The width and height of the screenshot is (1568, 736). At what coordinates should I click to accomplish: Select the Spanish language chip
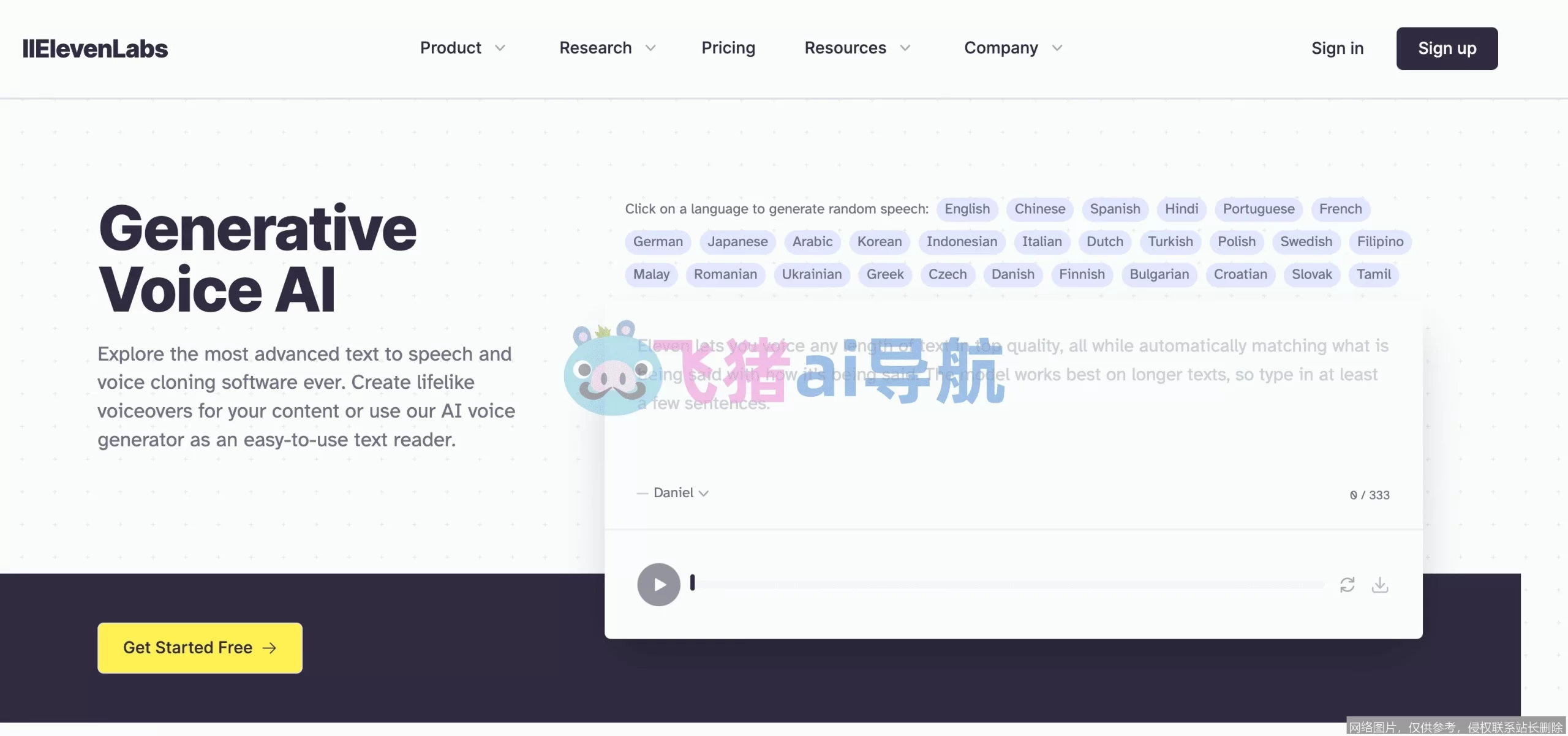[1115, 209]
